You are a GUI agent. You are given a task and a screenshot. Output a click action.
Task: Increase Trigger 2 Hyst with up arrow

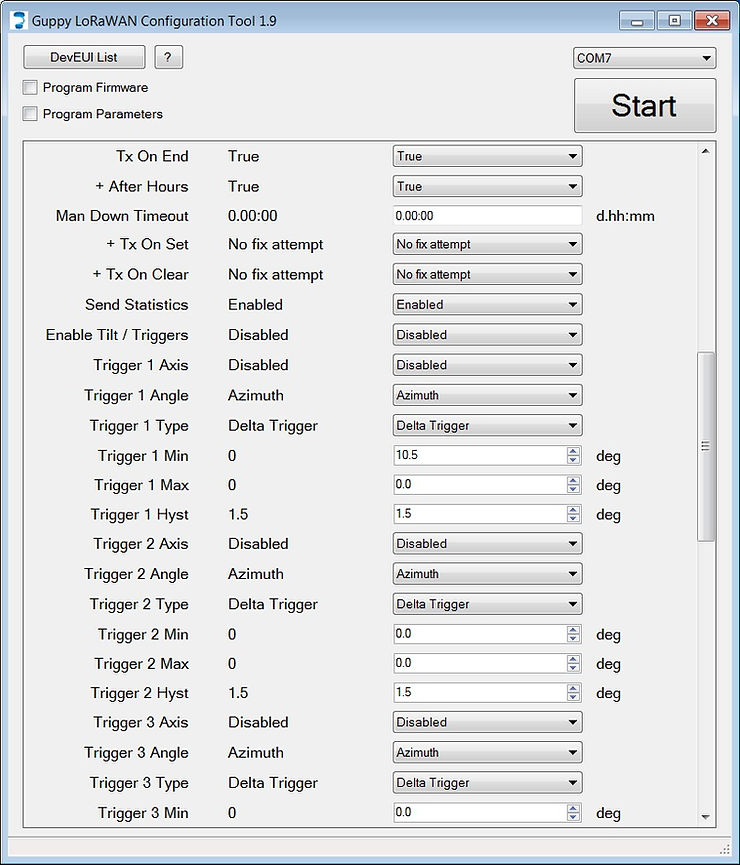click(573, 688)
